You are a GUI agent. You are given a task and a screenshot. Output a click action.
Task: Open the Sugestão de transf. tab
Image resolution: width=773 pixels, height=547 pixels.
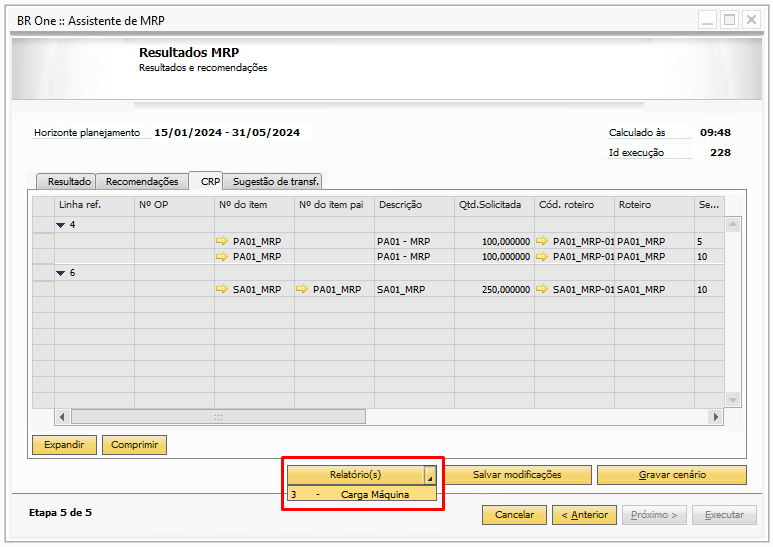tap(275, 182)
